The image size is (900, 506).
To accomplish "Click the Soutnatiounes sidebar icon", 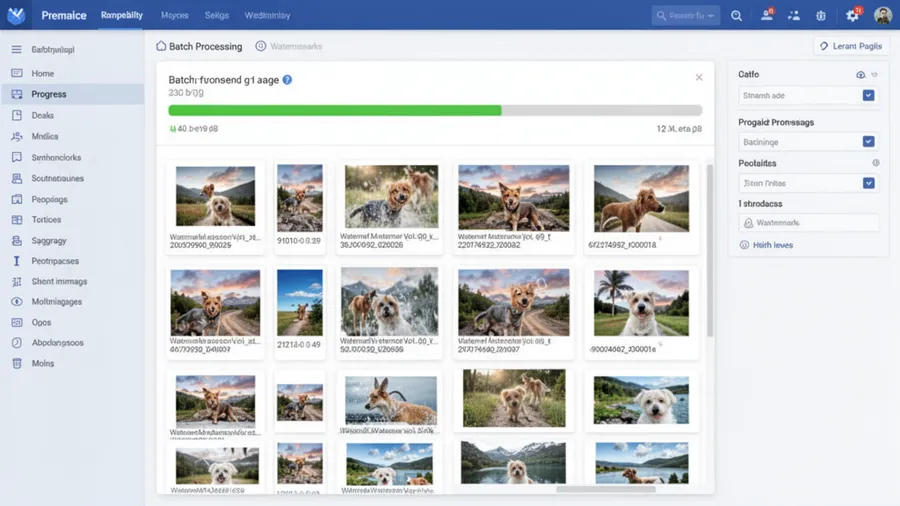I will (x=17, y=178).
